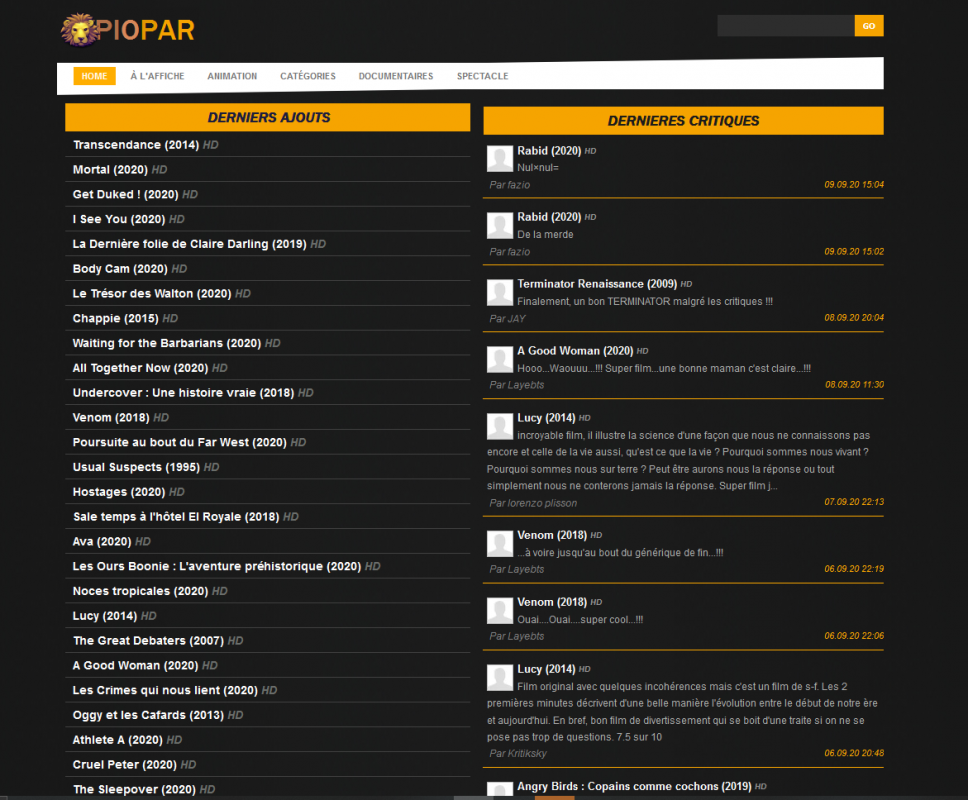Click avatar of the 'Nul×nul=' Rabid review
The width and height of the screenshot is (968, 800).
500,159
